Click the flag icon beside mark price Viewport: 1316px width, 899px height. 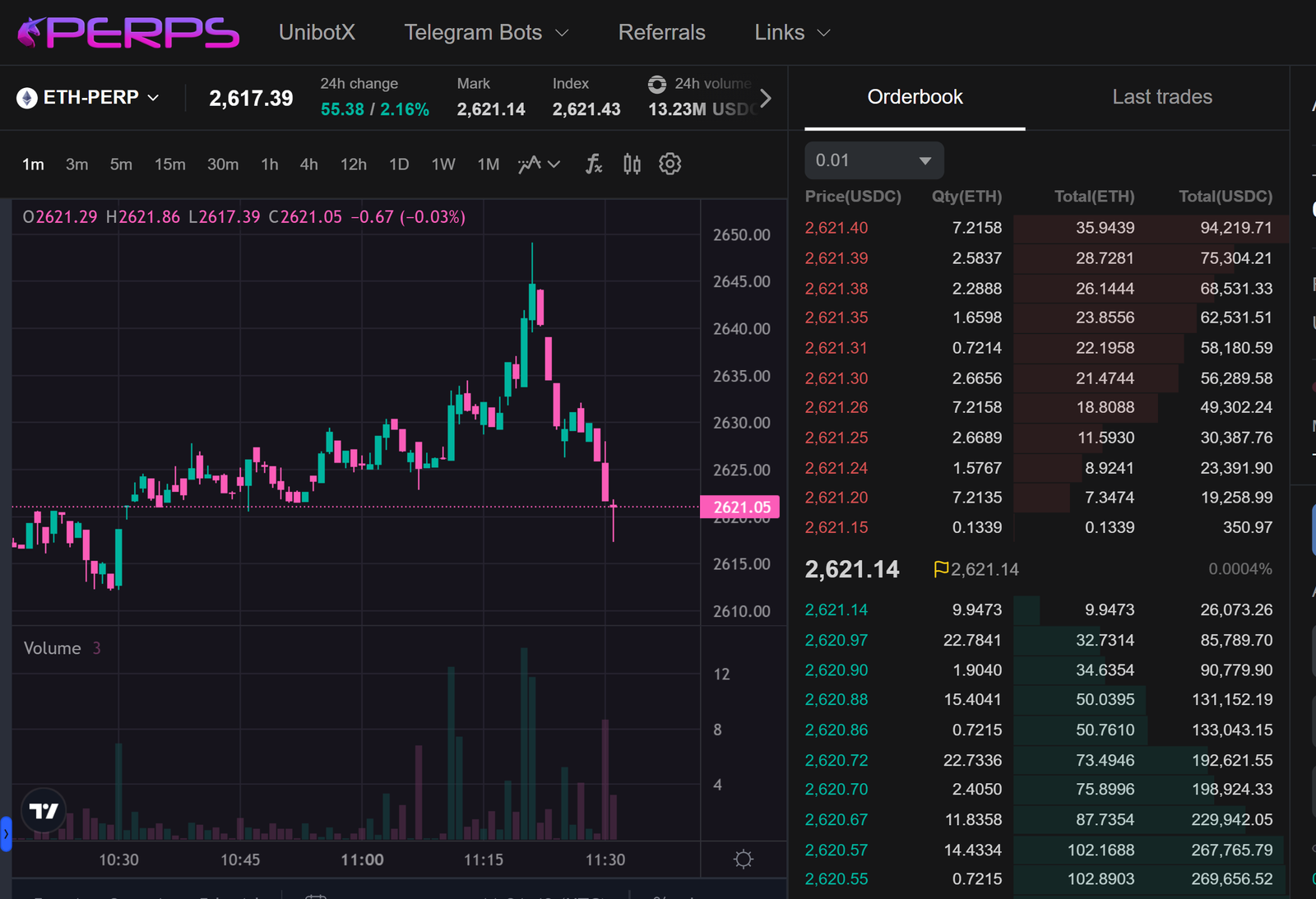(x=941, y=568)
